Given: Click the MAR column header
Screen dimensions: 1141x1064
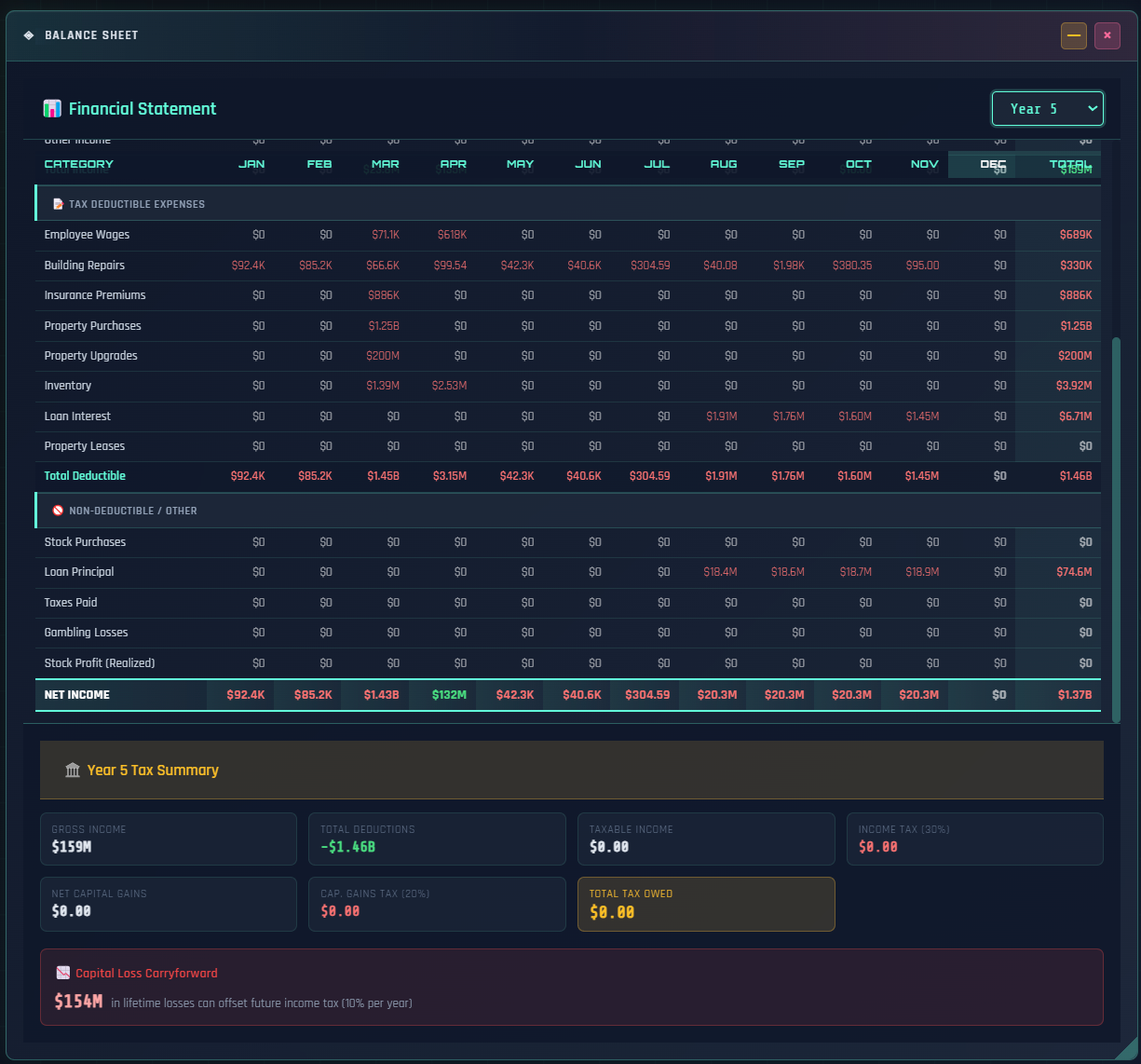Looking at the screenshot, I should point(385,164).
